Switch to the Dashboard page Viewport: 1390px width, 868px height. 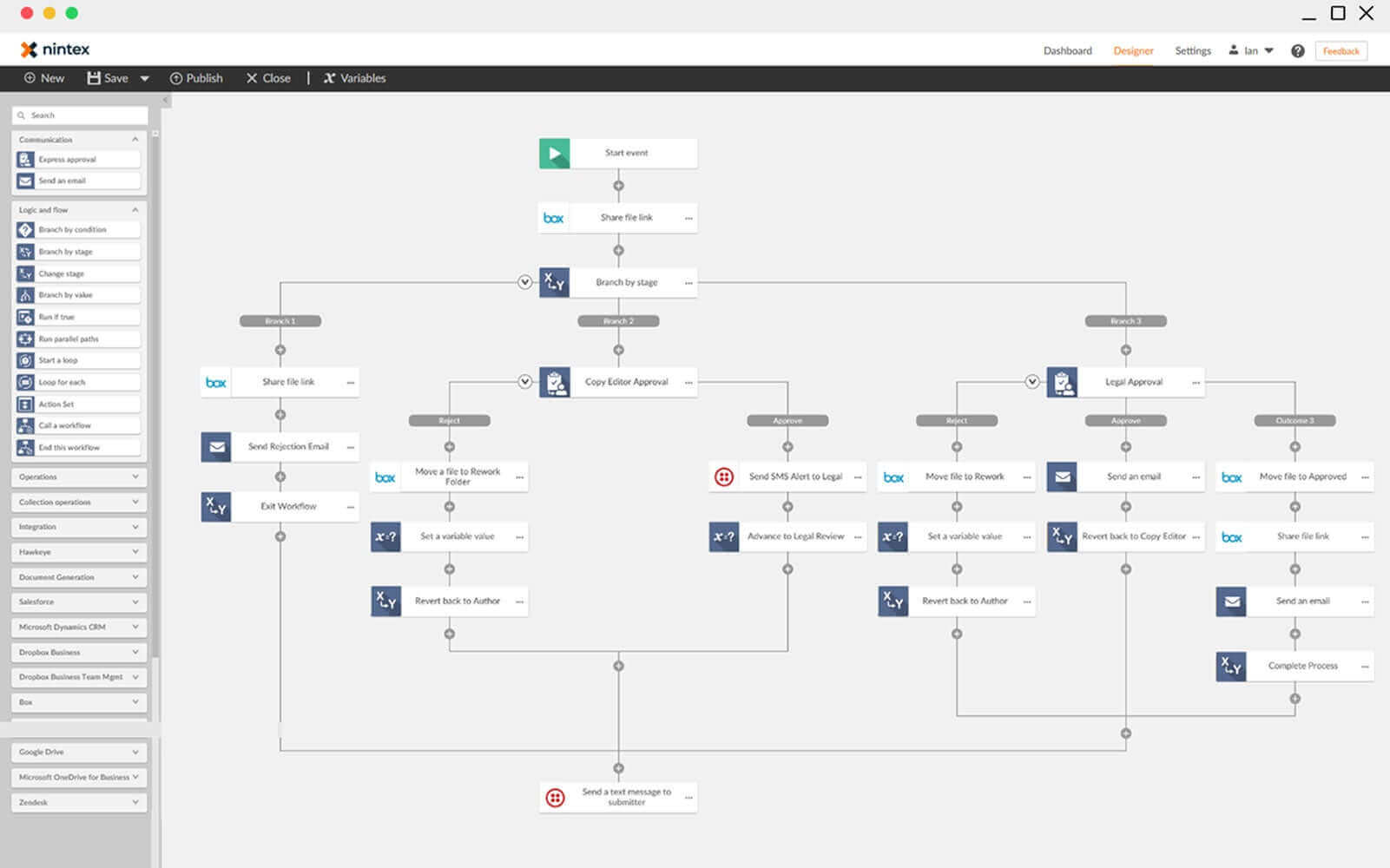(1068, 50)
